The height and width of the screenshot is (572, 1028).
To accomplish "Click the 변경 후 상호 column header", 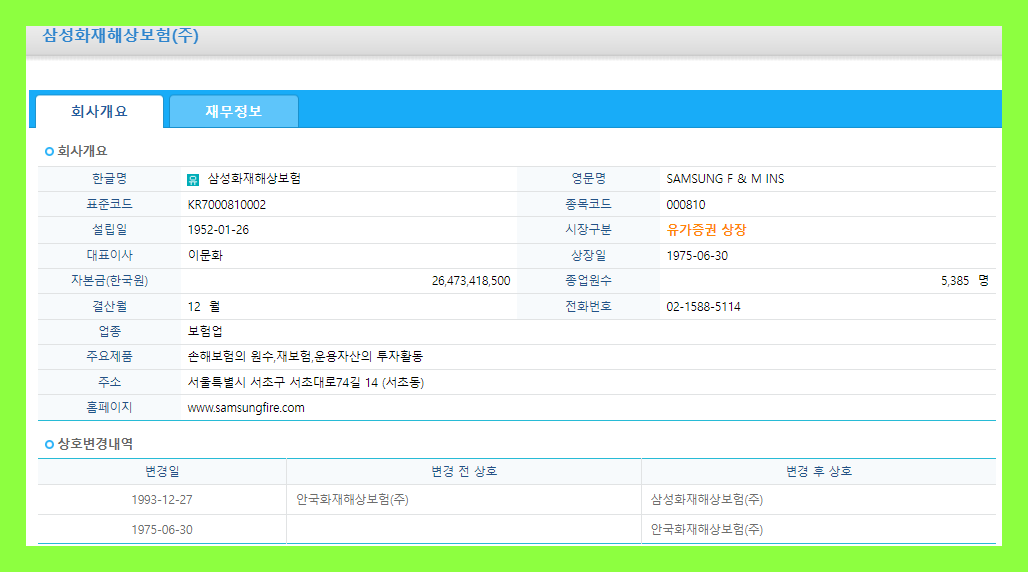I will point(819,472).
